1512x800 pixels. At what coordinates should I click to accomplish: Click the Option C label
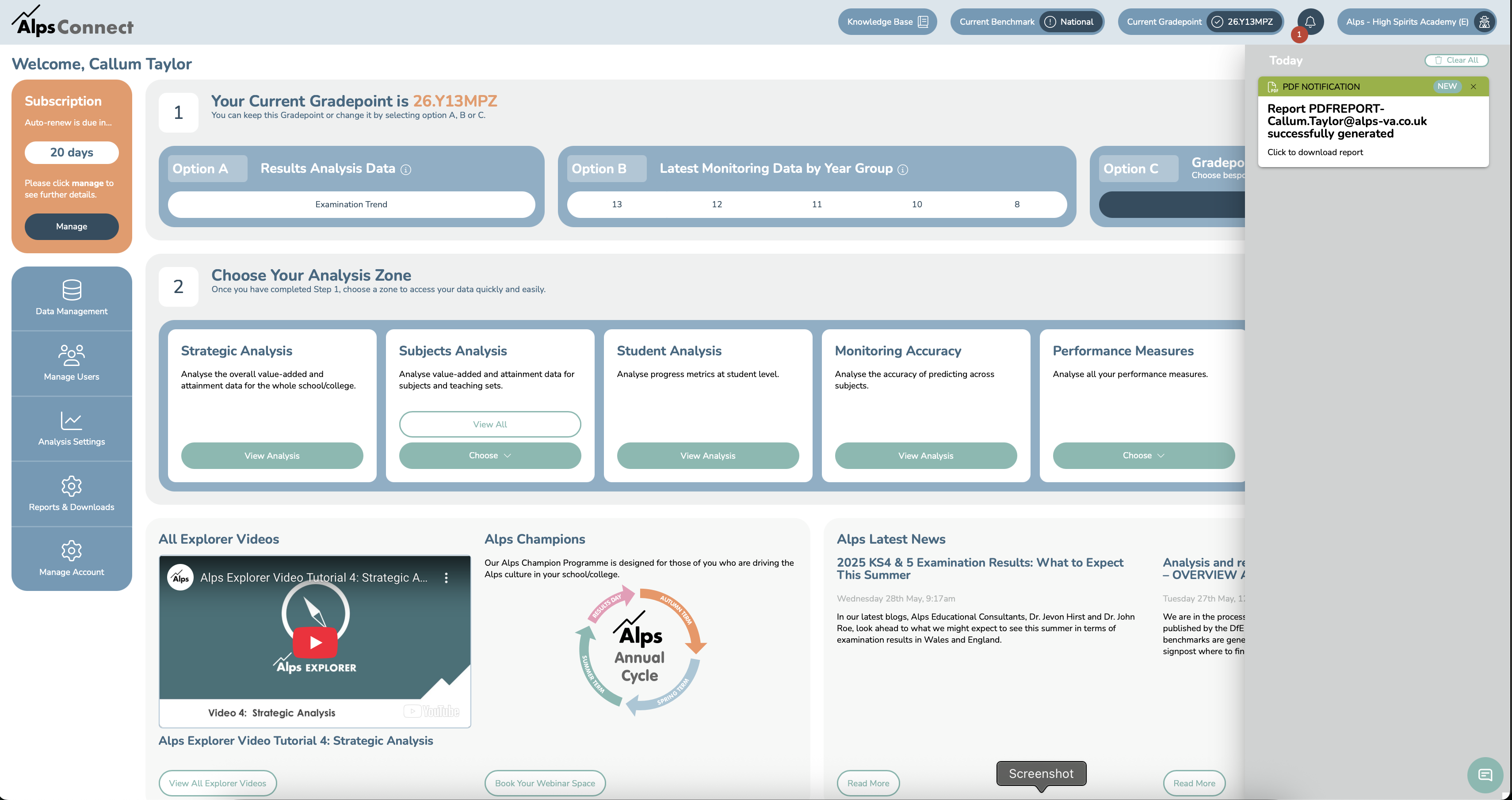[1139, 168]
